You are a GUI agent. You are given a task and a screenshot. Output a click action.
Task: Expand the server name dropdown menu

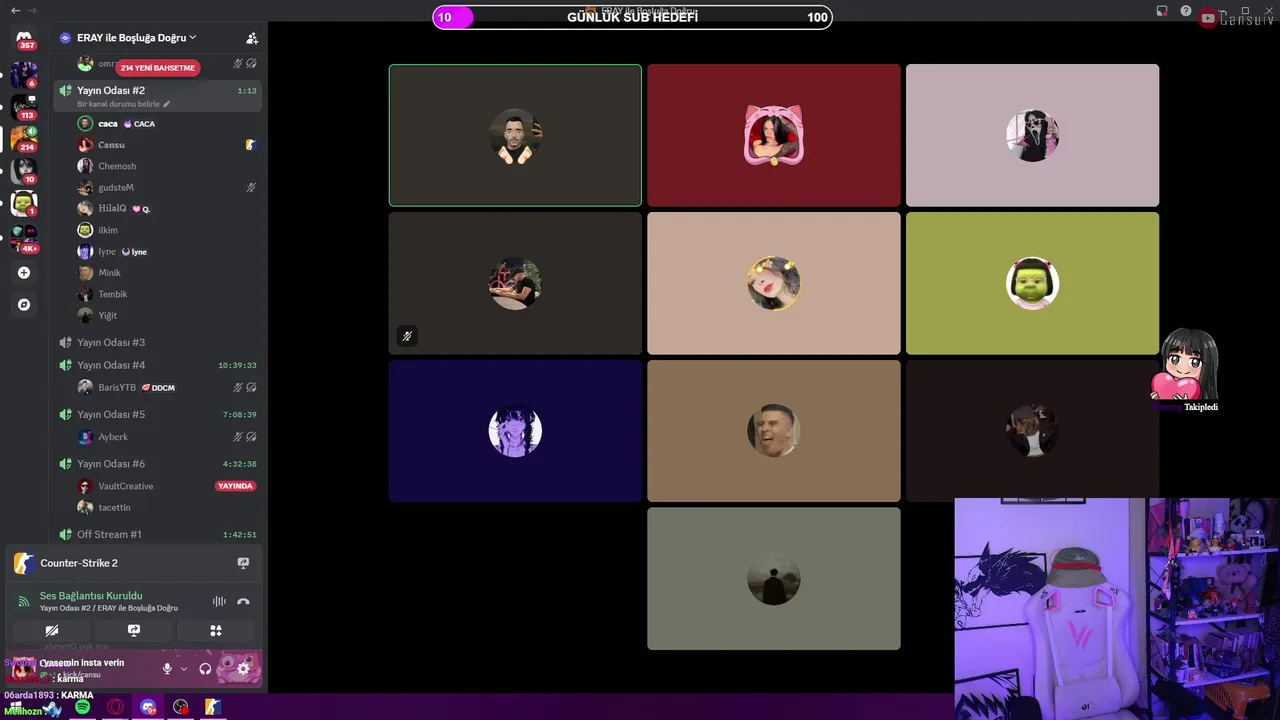click(x=193, y=37)
